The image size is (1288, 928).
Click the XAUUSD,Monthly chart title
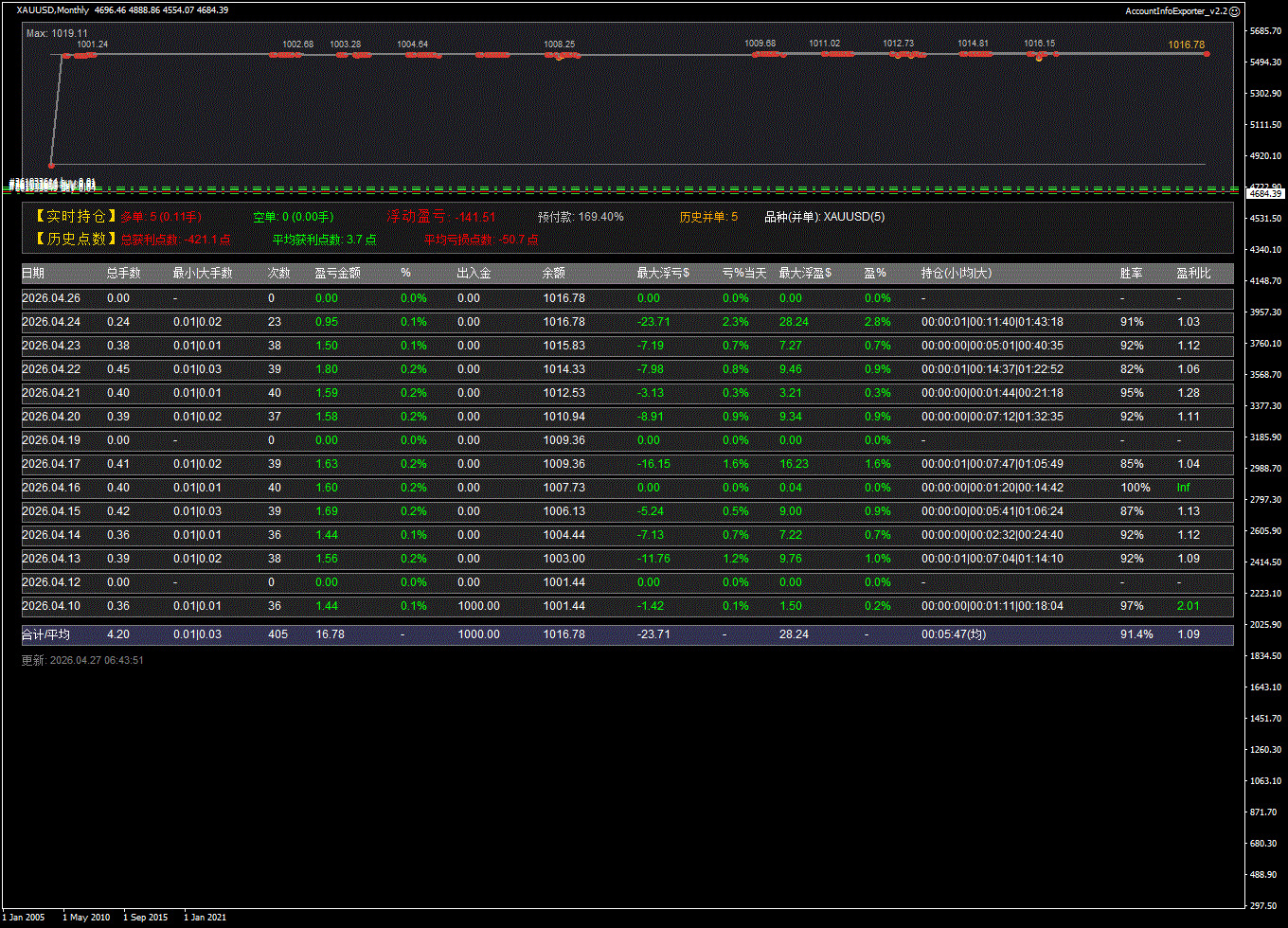click(53, 10)
